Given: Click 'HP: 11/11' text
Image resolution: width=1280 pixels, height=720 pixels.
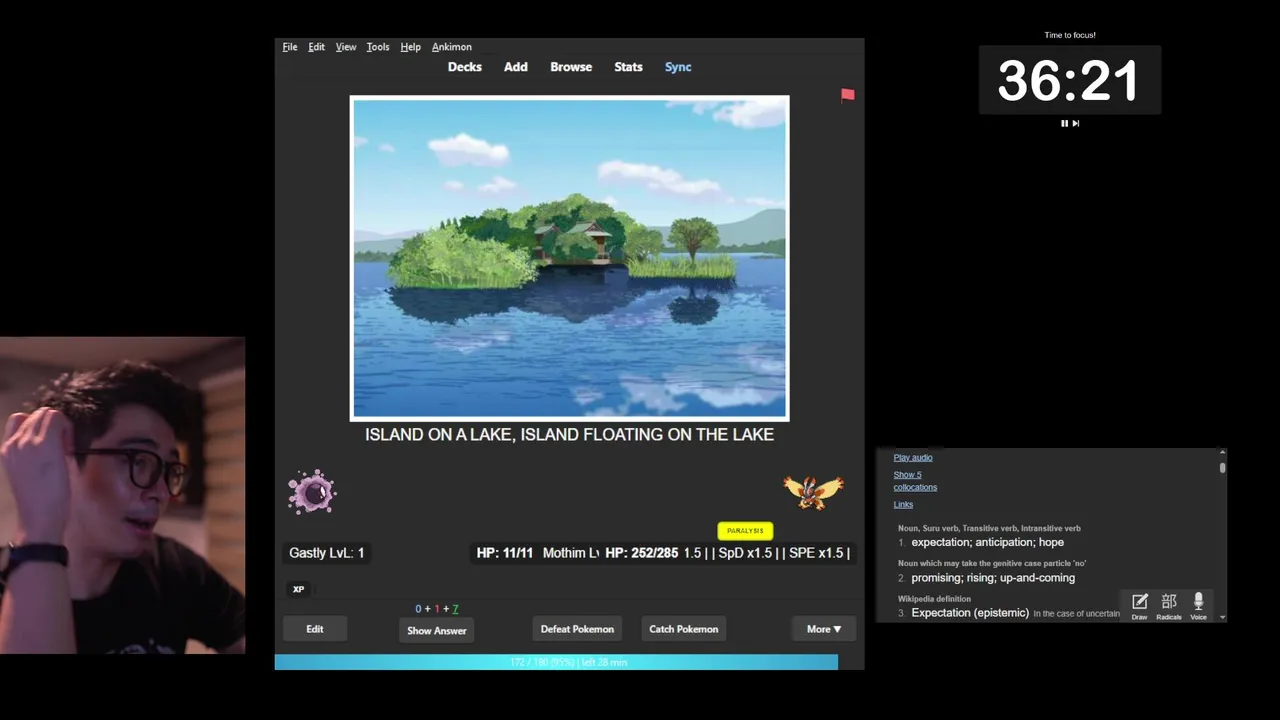Looking at the screenshot, I should pos(505,553).
